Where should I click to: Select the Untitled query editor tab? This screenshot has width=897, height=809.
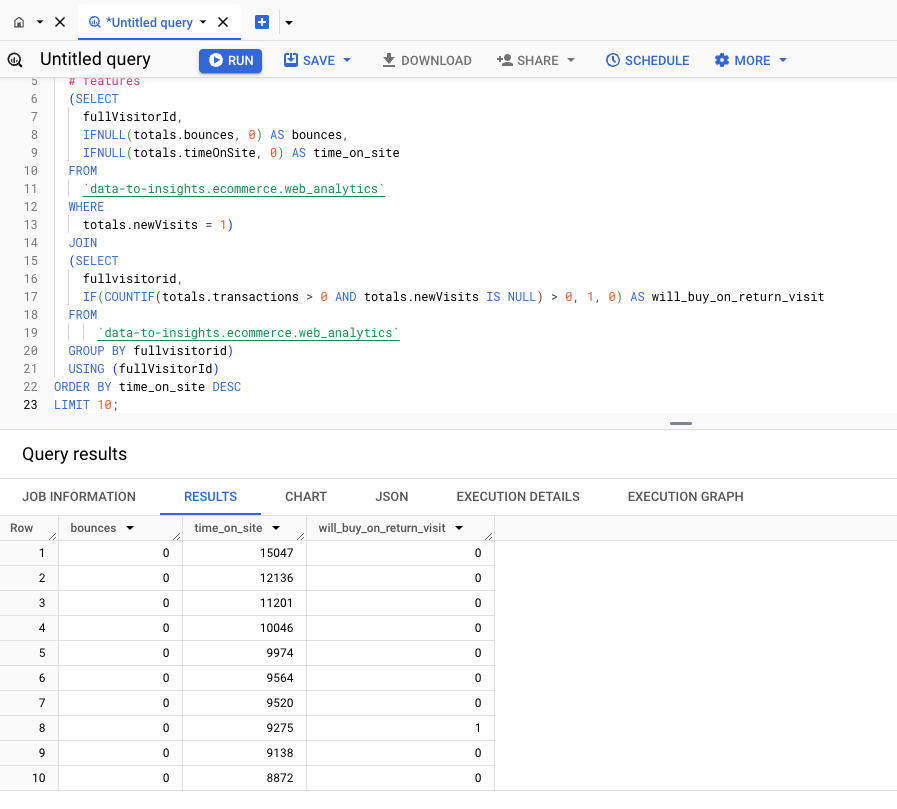pos(148,21)
